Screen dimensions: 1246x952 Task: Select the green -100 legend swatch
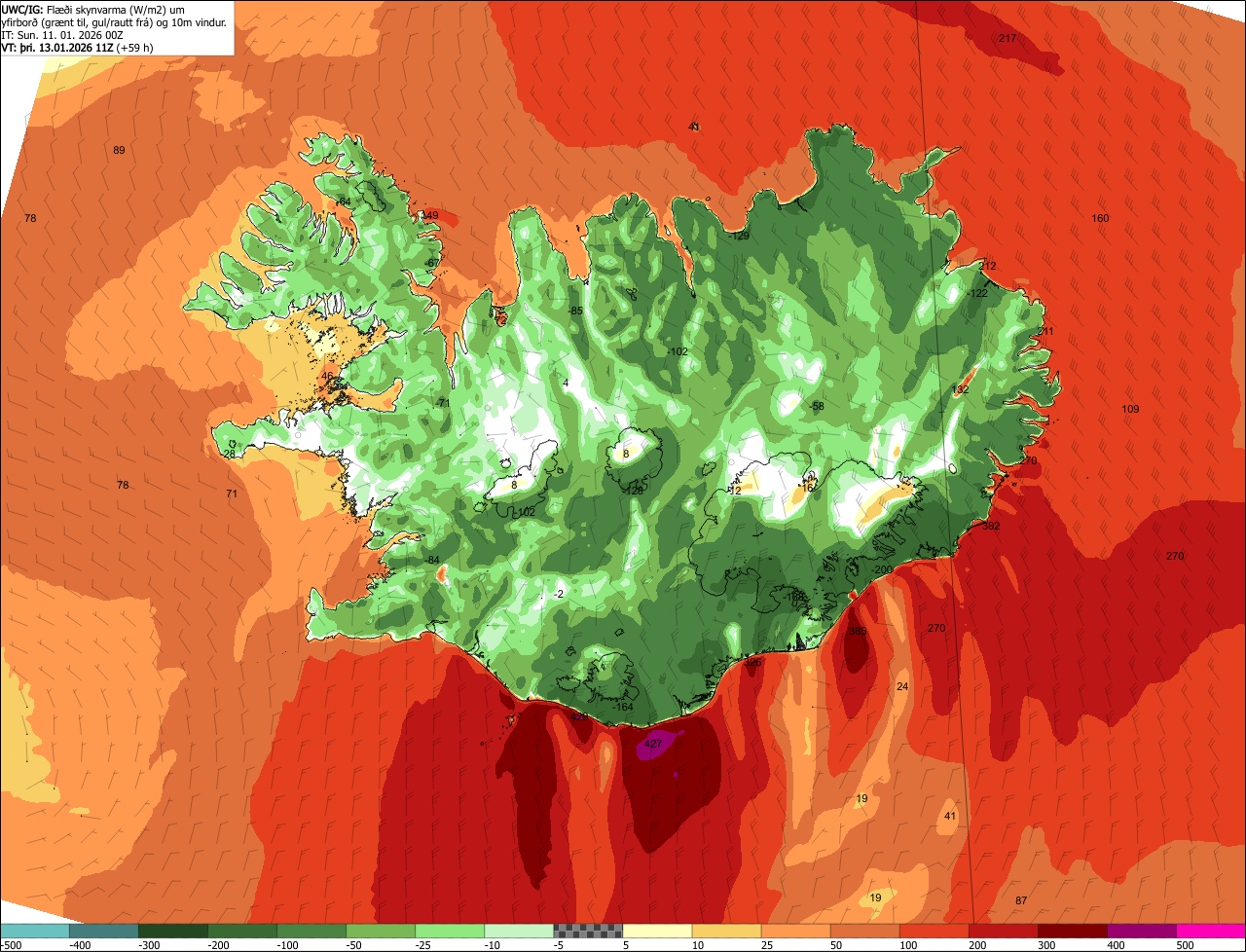[311, 931]
